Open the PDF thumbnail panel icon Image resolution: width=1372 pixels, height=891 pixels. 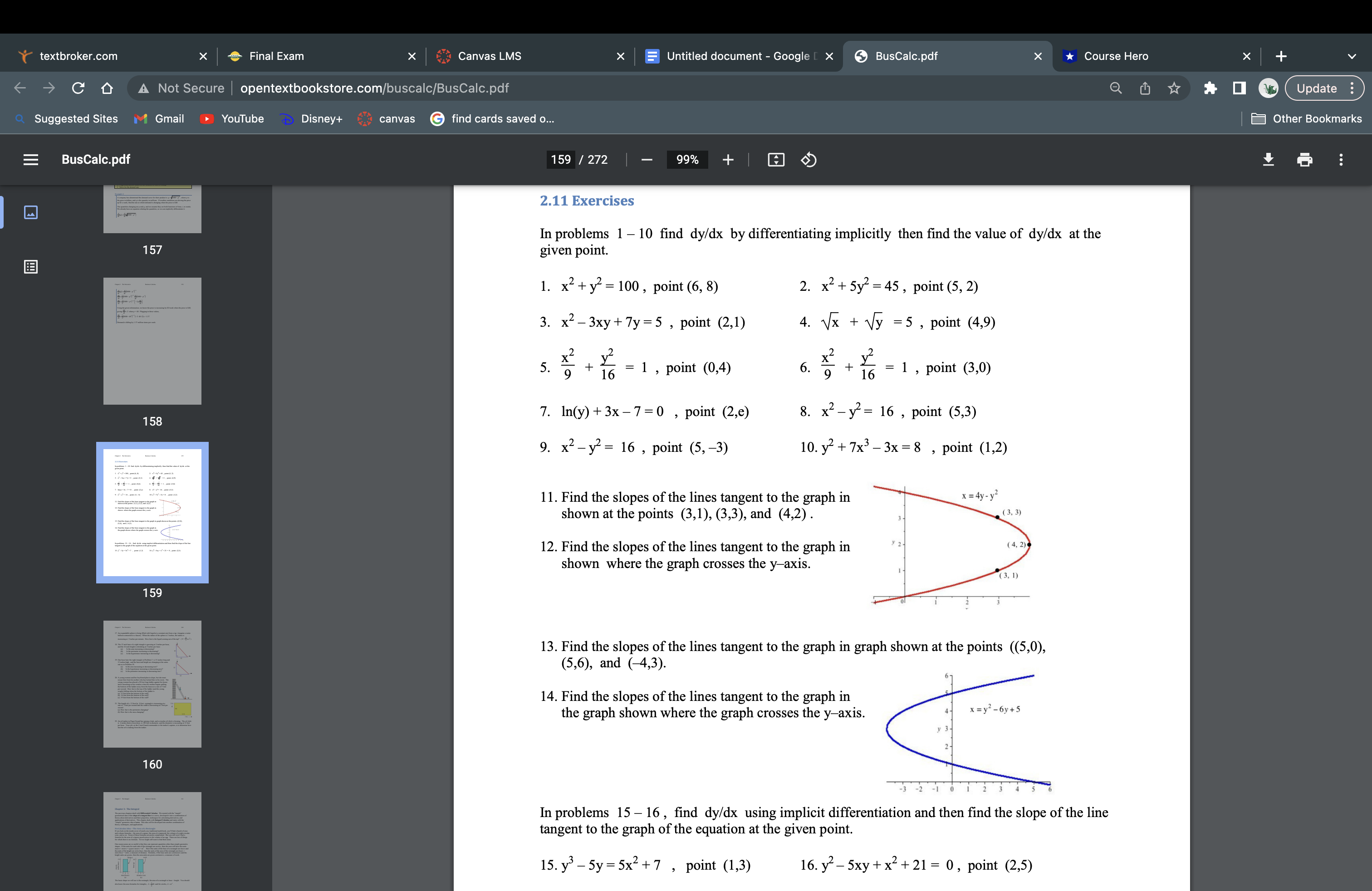coord(30,212)
